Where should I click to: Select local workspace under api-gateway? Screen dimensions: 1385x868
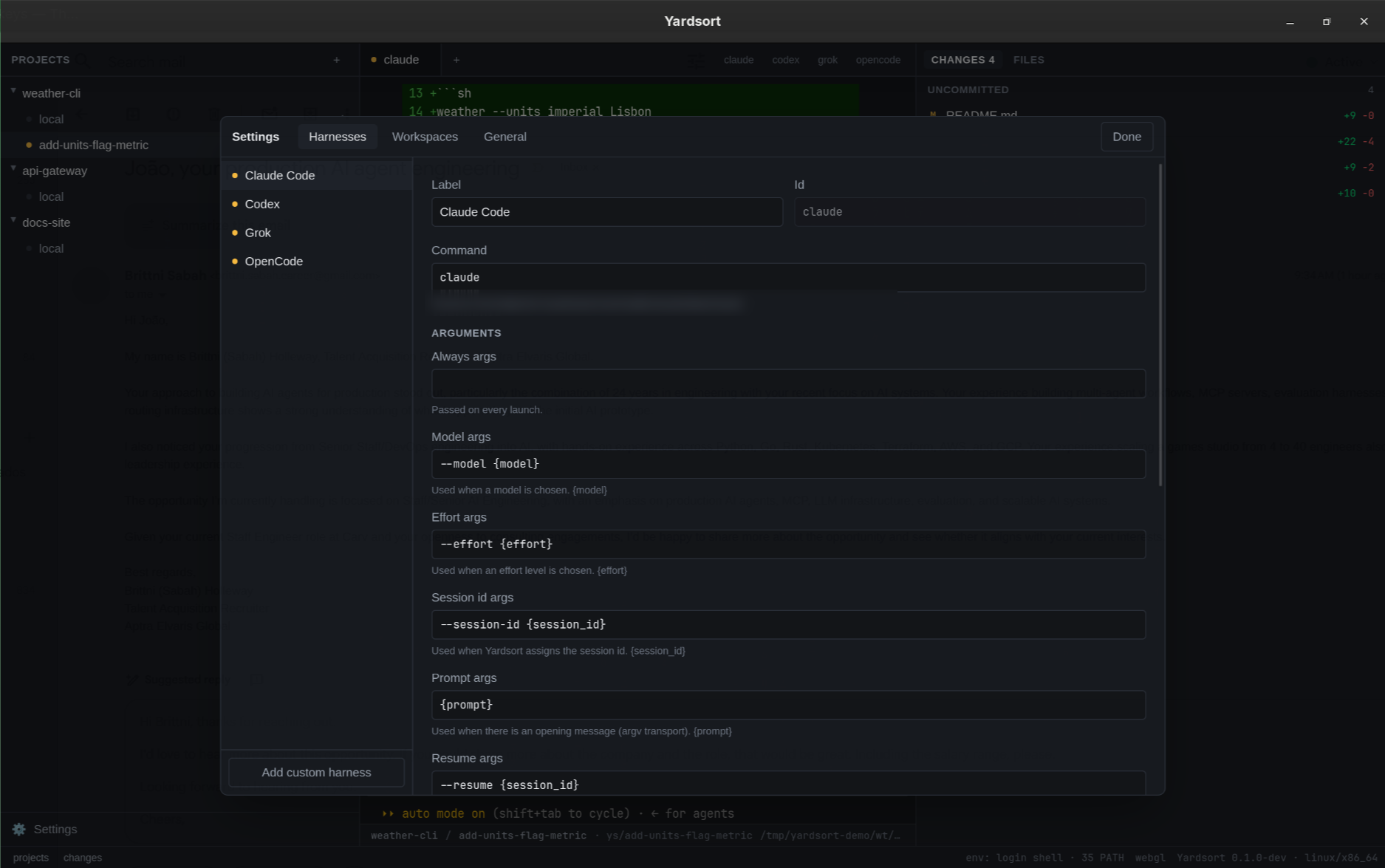(51, 197)
